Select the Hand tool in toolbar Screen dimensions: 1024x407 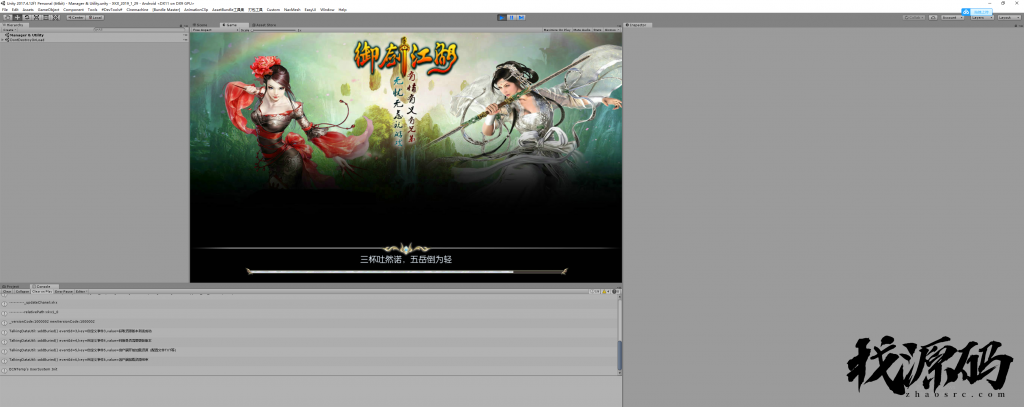click(x=8, y=18)
